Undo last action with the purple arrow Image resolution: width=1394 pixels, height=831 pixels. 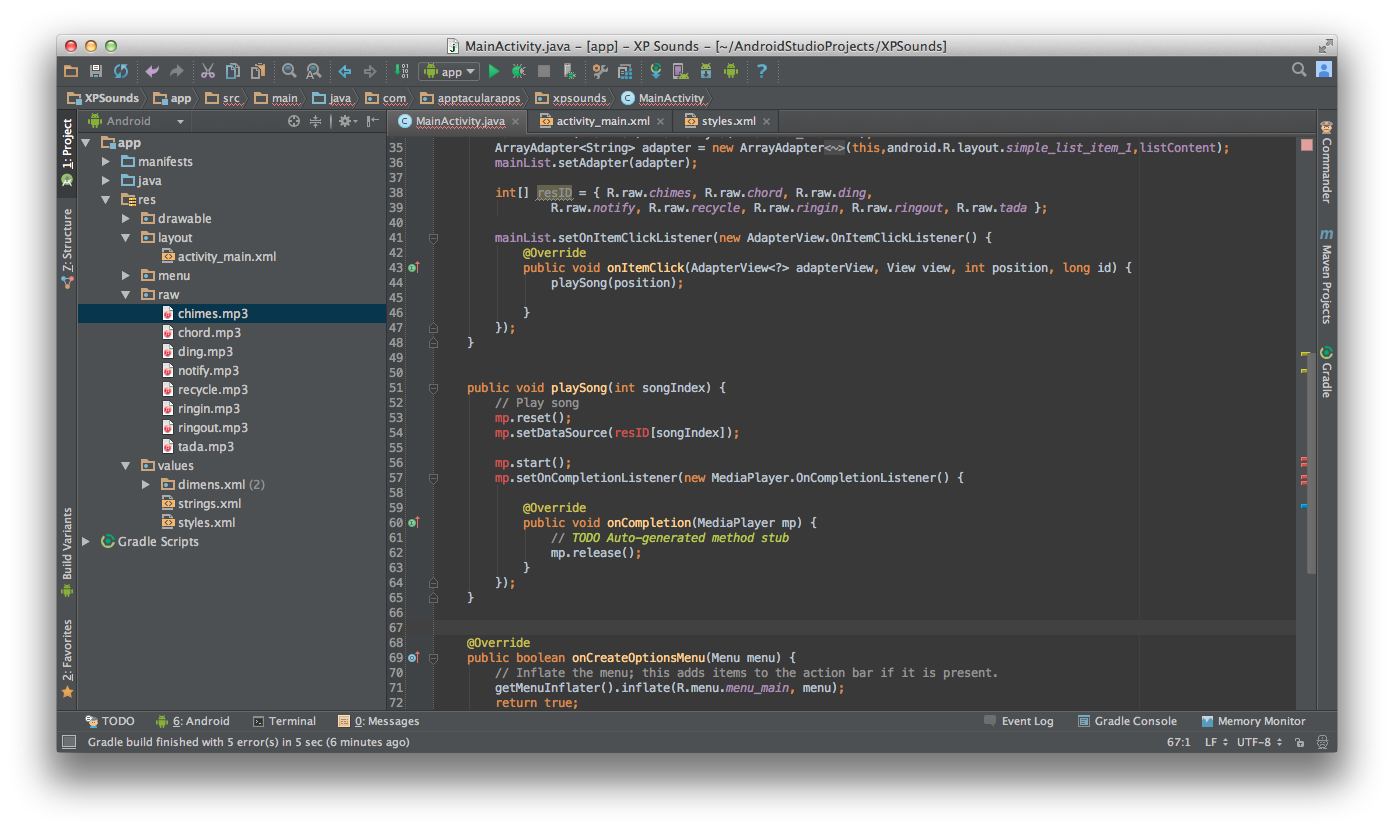[x=152, y=71]
